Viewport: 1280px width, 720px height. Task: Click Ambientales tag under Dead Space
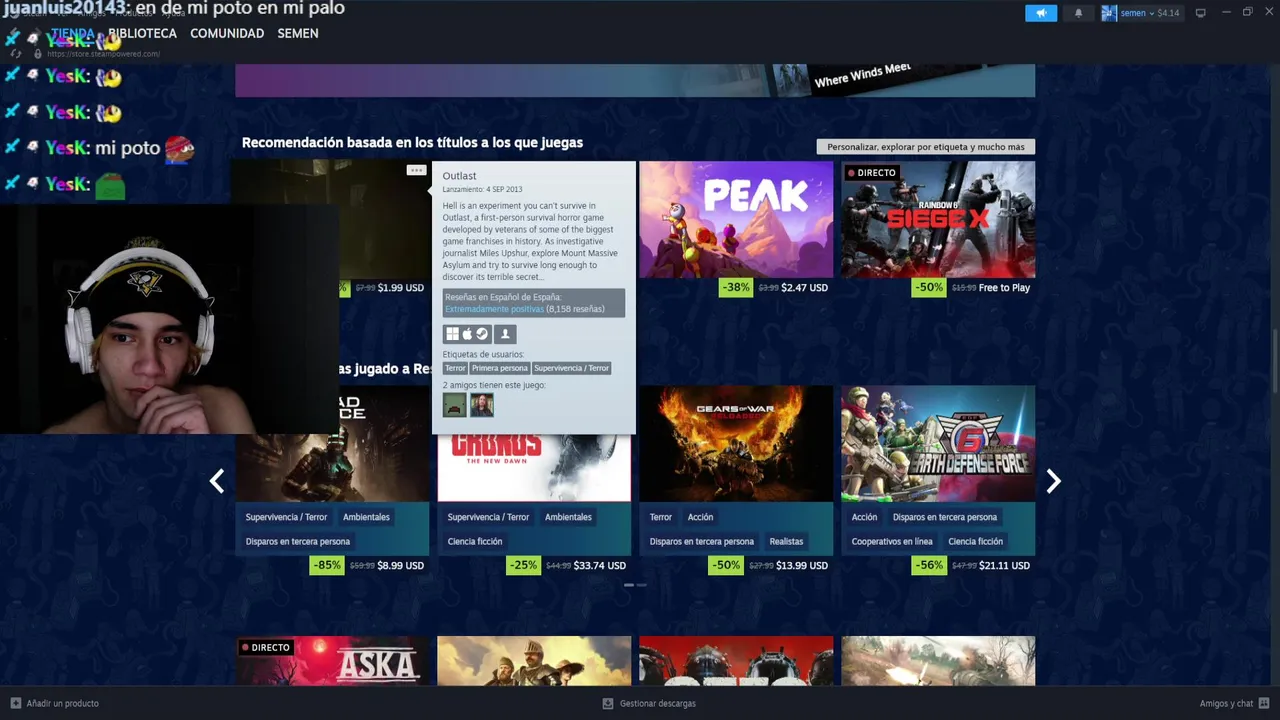pyautogui.click(x=366, y=517)
